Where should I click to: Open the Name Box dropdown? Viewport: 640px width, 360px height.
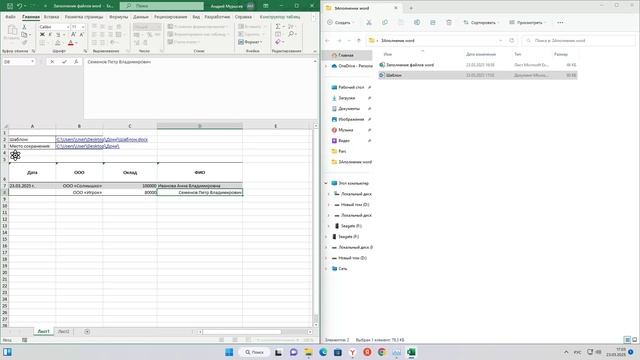click(32, 62)
